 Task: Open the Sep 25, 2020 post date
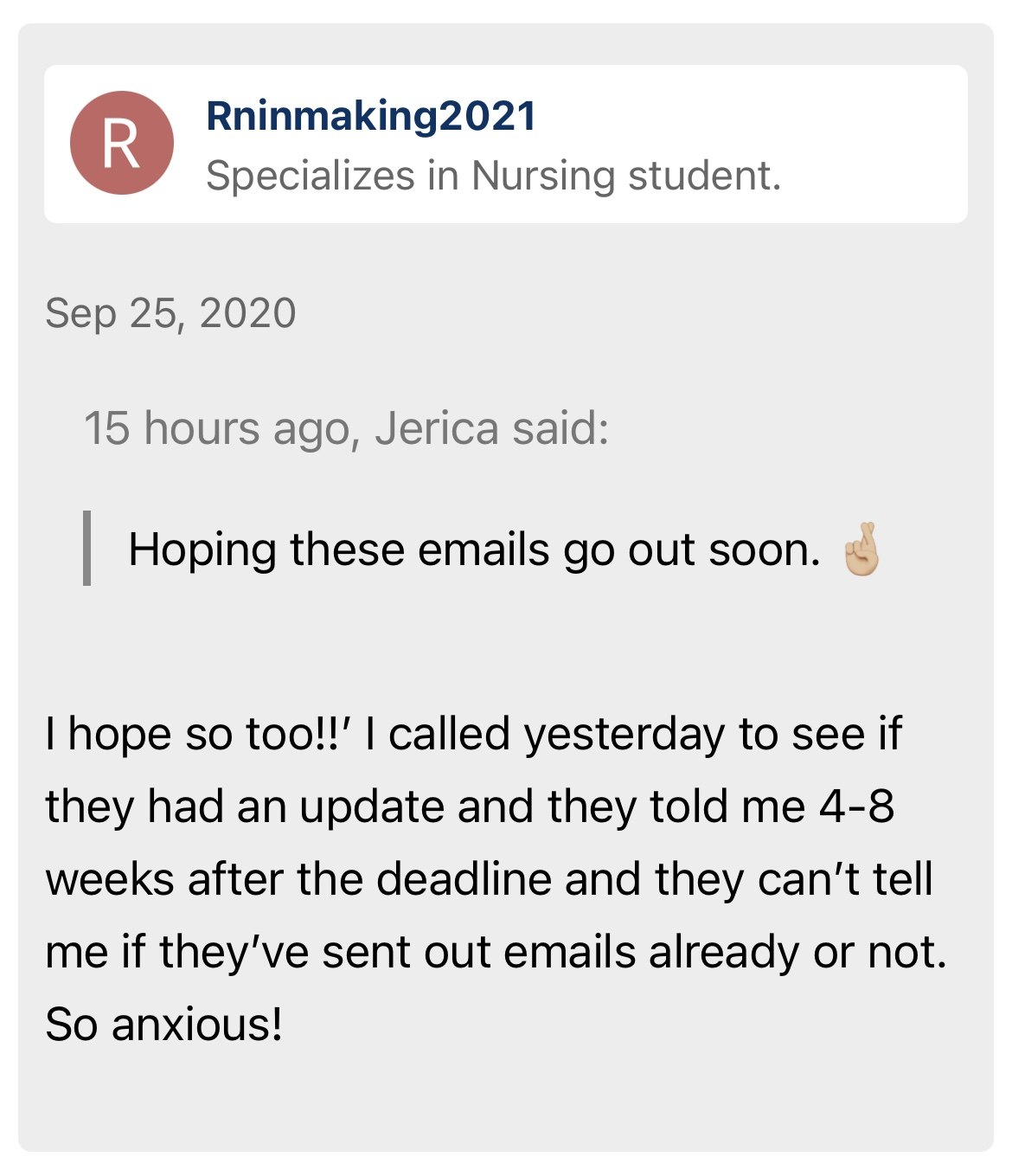pyautogui.click(x=170, y=313)
